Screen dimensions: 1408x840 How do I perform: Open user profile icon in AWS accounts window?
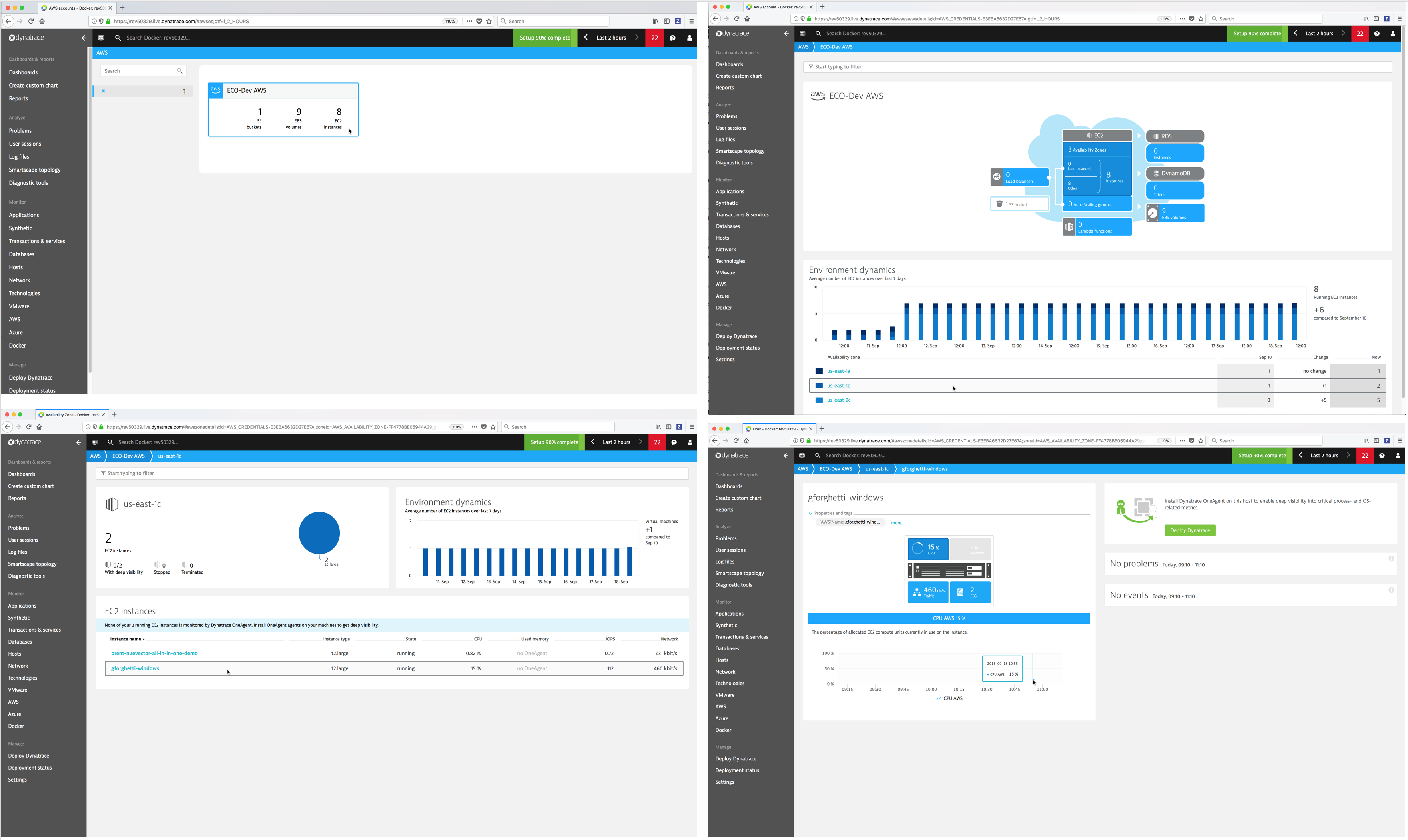point(689,38)
